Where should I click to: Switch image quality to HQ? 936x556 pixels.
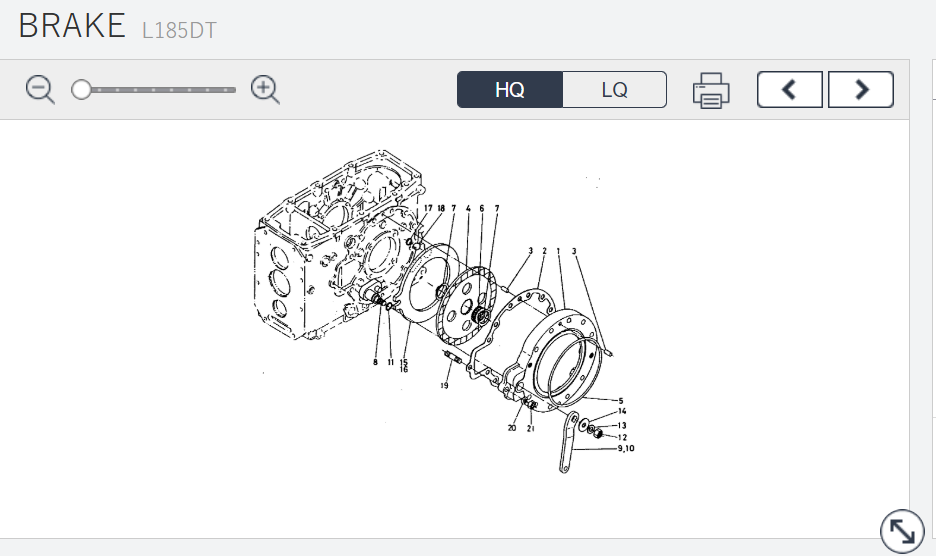(510, 90)
